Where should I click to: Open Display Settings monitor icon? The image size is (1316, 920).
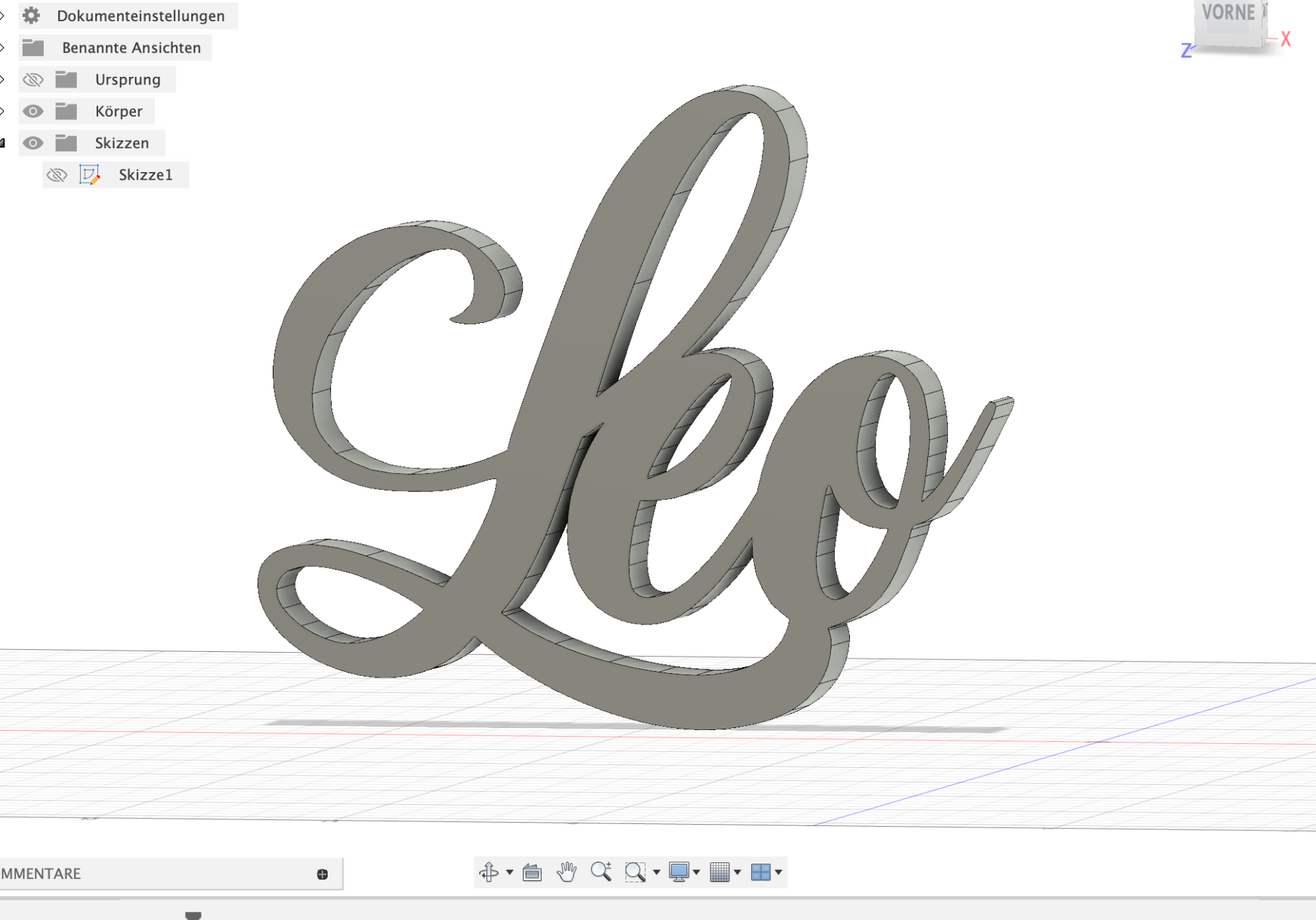pyautogui.click(x=679, y=872)
